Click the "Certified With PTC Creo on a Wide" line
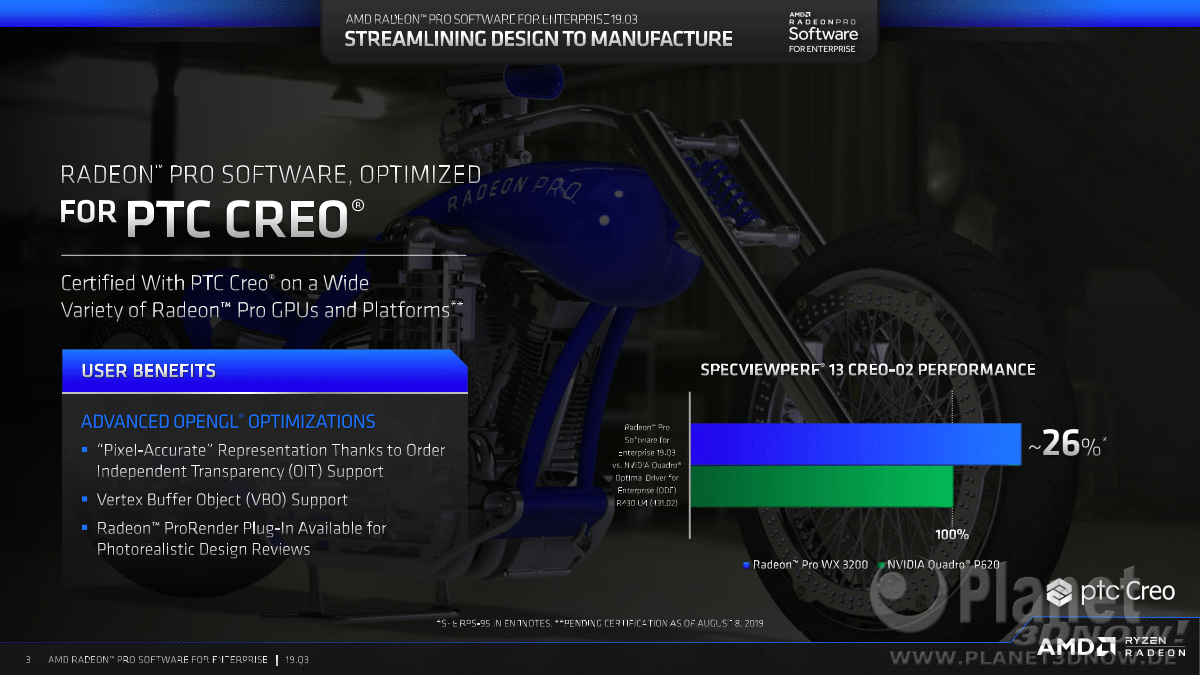This screenshot has width=1200, height=675. coord(215,283)
